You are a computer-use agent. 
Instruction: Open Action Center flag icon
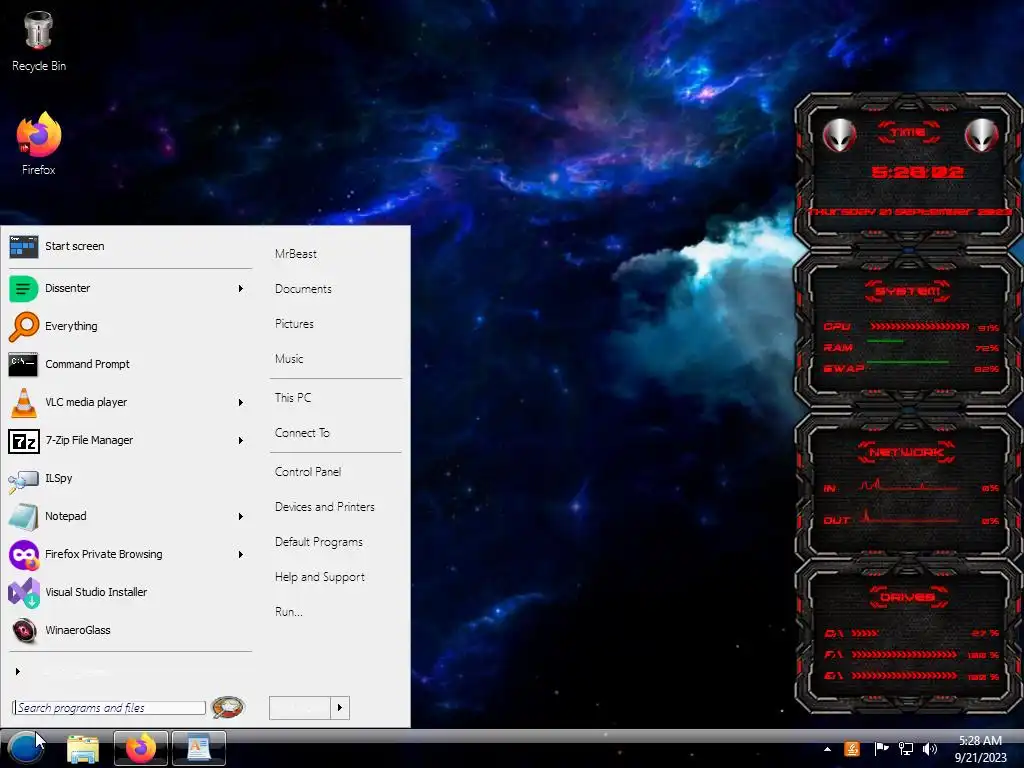tap(881, 749)
